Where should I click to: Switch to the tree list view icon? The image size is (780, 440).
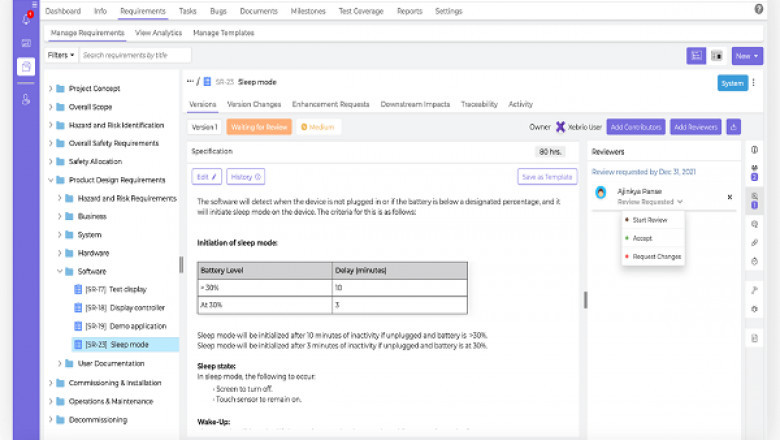(x=696, y=56)
